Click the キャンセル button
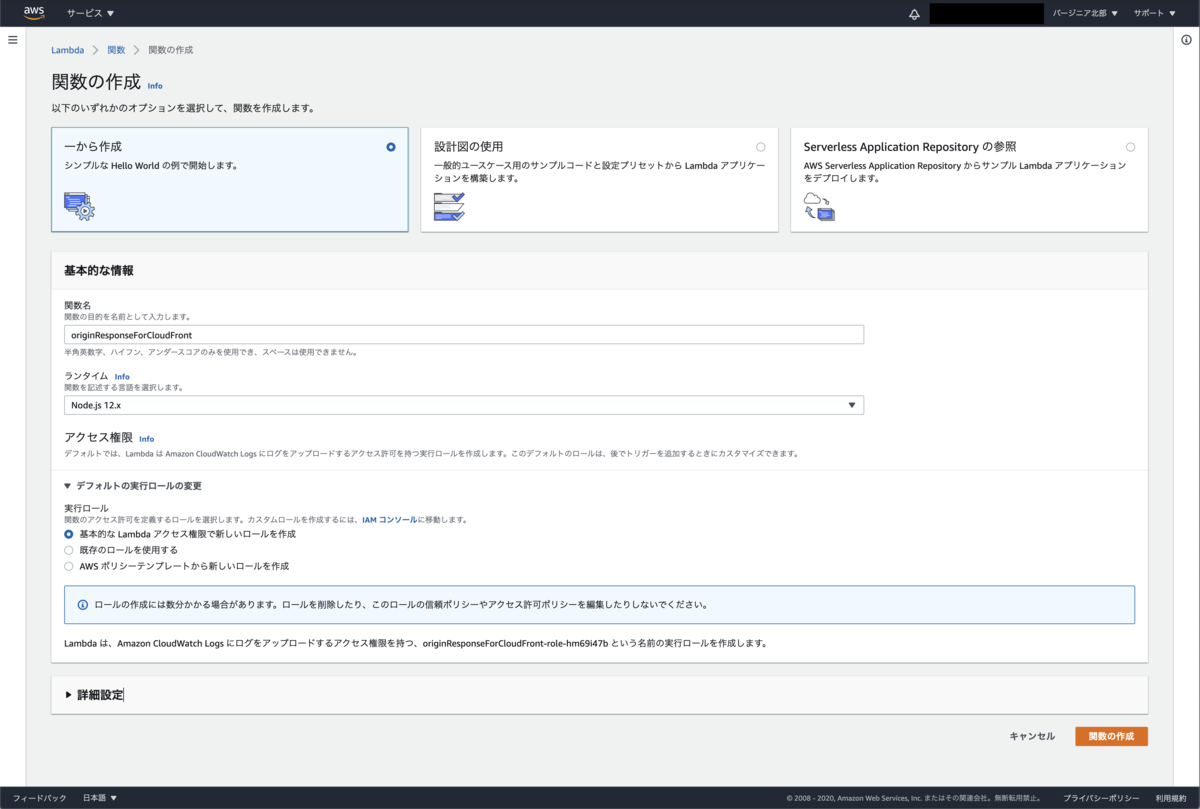This screenshot has width=1200, height=809. pos(1032,736)
